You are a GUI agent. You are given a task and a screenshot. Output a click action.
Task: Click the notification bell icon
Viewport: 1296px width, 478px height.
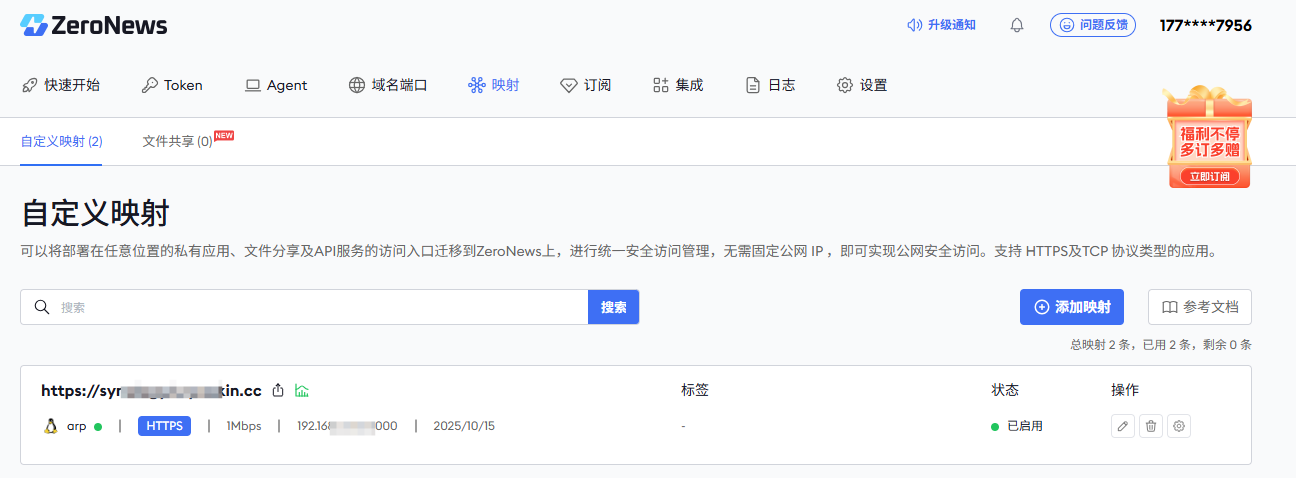pyautogui.click(x=1017, y=25)
